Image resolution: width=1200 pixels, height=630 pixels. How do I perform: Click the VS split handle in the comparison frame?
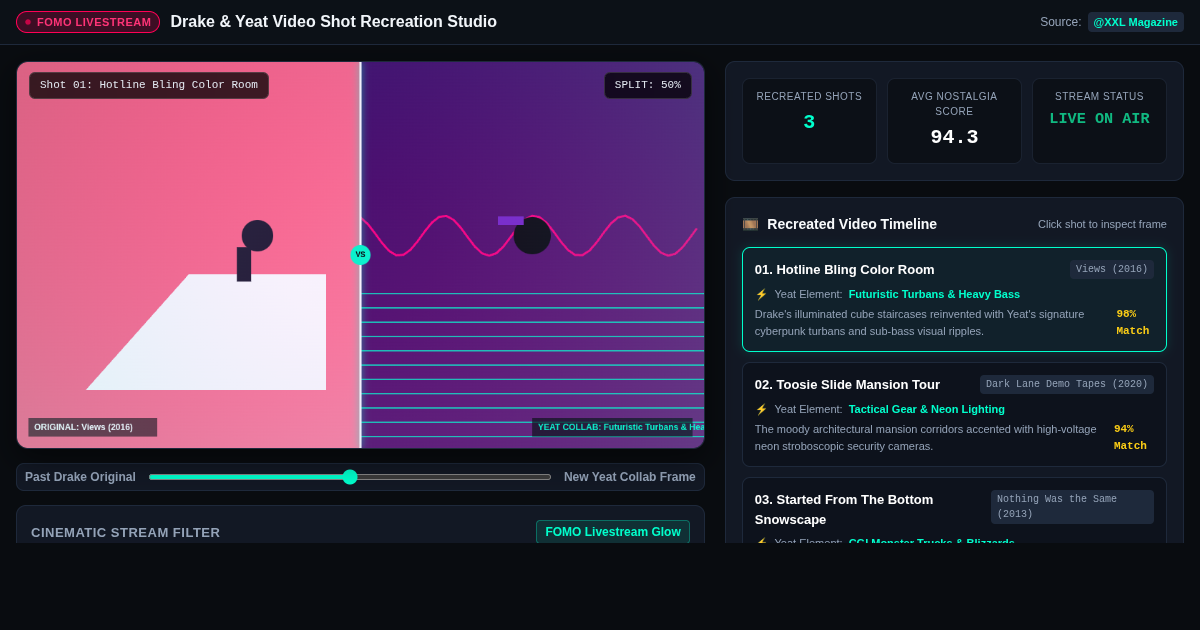(360, 255)
